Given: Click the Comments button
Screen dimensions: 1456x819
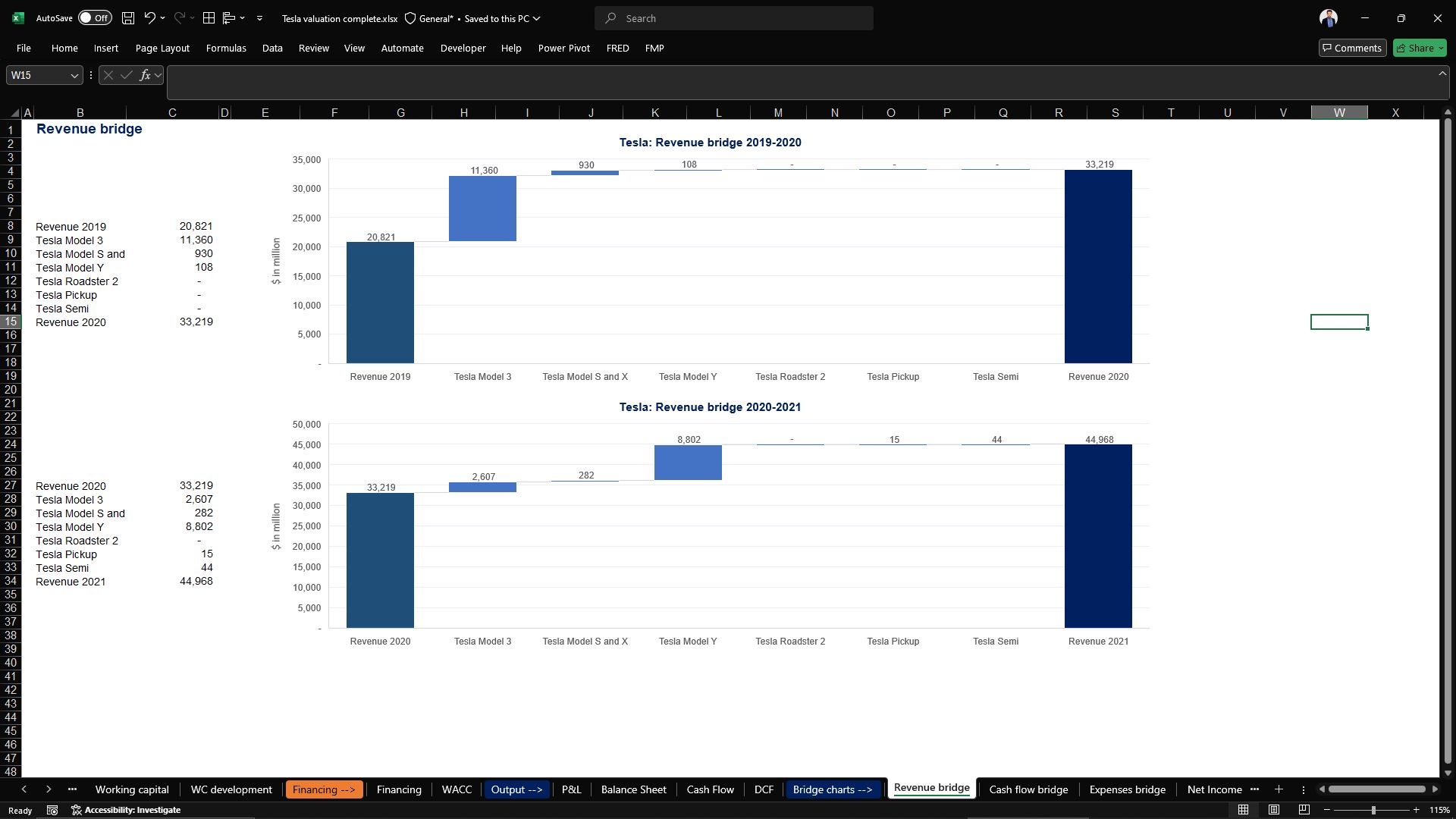Looking at the screenshot, I should pyautogui.click(x=1352, y=48).
